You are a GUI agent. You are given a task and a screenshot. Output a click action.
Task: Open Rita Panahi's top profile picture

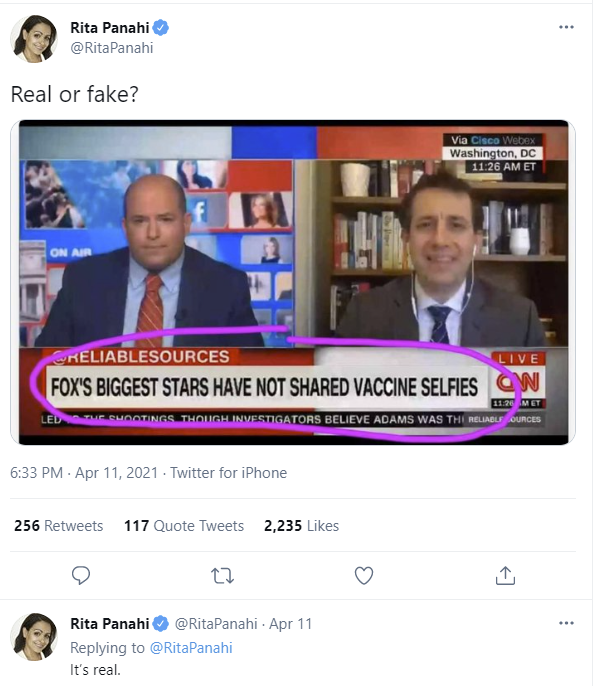point(34,38)
